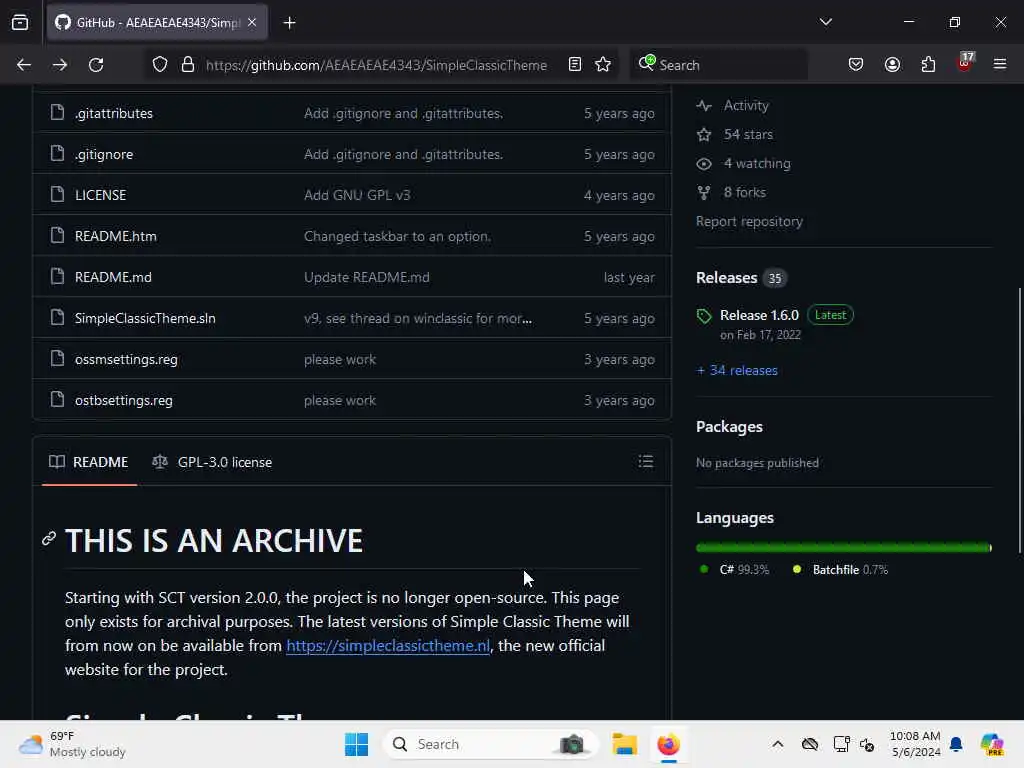Open the muted volume tray icon
Screen dimensions: 1024x768
(867, 744)
